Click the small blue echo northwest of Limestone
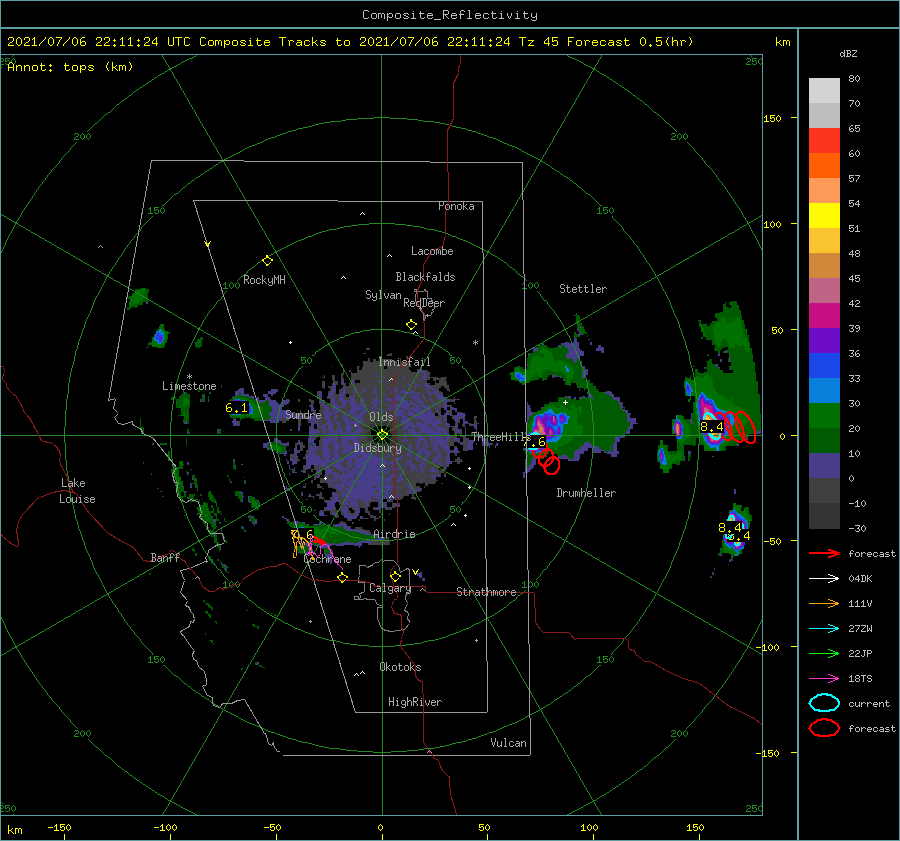Screen dimensions: 900x841 pos(160,336)
